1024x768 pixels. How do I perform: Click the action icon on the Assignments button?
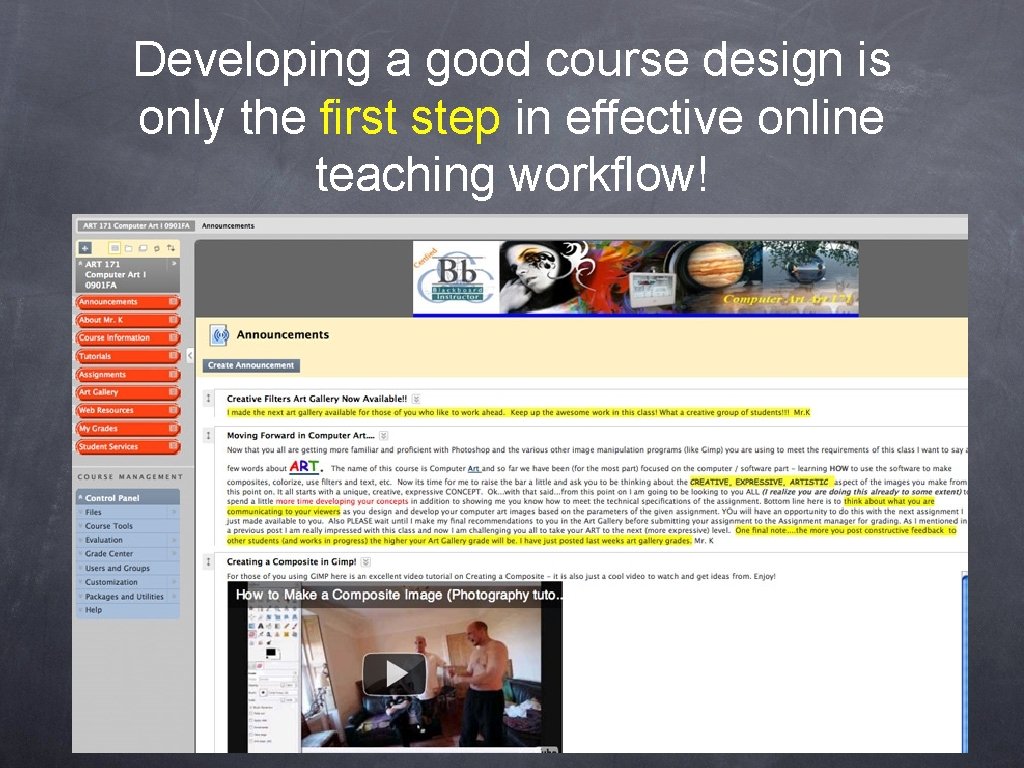[172, 374]
